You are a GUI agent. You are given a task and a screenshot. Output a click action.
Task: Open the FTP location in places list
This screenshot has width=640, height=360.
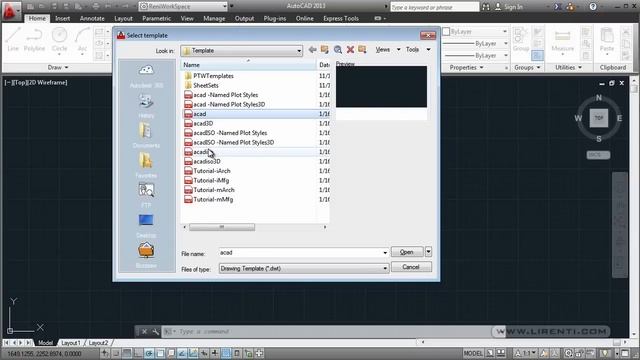(x=146, y=195)
